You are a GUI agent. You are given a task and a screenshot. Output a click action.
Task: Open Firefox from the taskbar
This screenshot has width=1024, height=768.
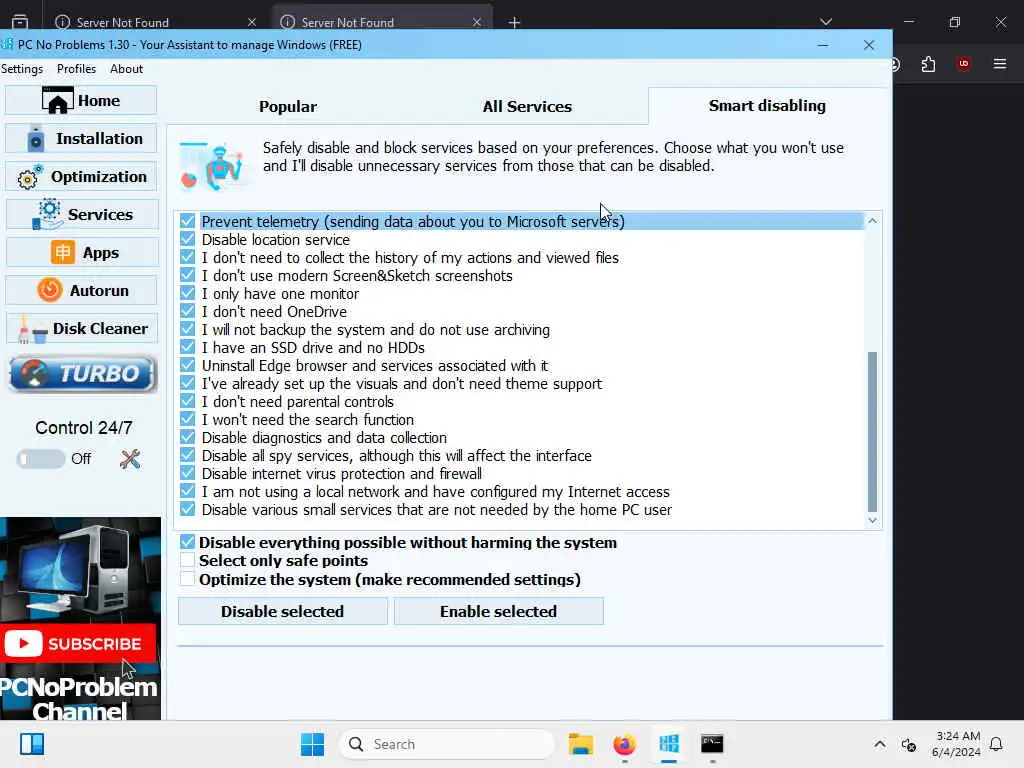pyautogui.click(x=624, y=744)
